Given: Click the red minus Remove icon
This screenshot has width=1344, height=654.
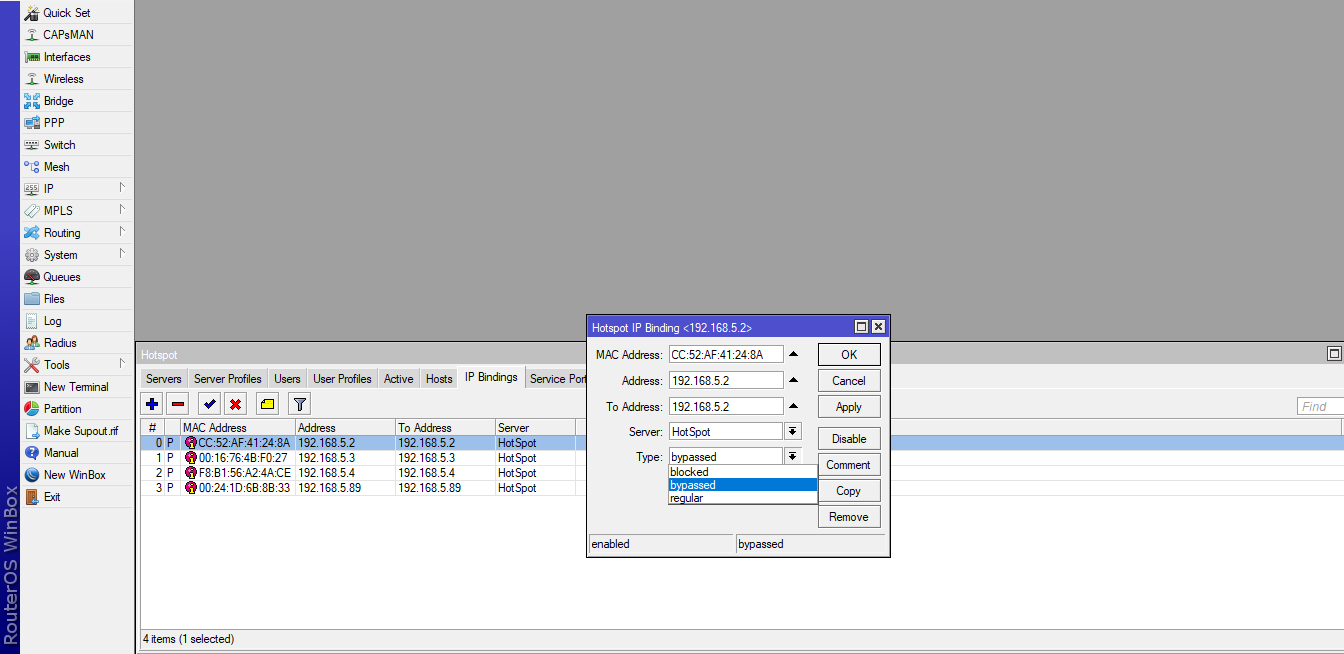Looking at the screenshot, I should (178, 404).
